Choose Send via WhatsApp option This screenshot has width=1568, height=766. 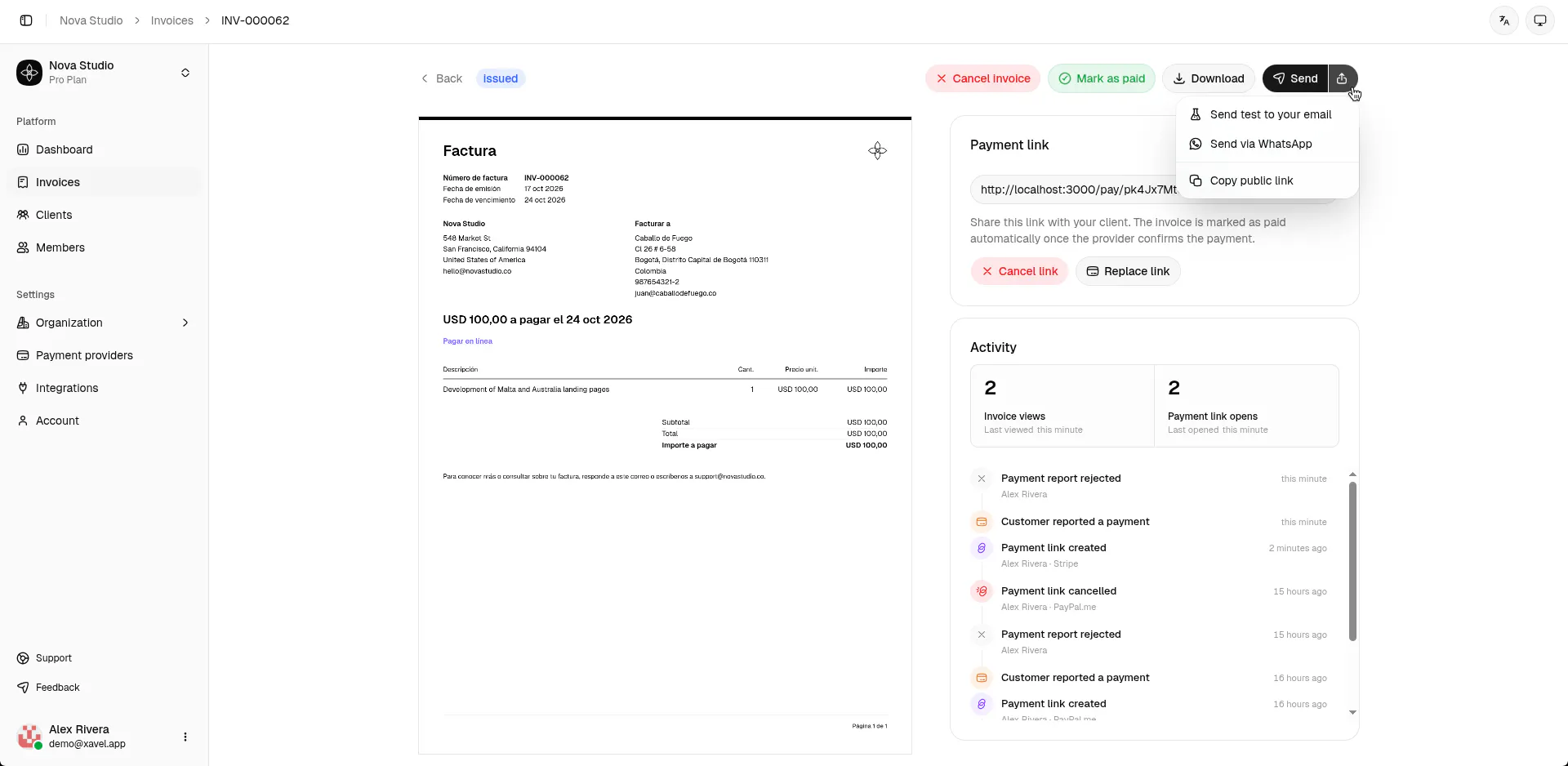1267,144
